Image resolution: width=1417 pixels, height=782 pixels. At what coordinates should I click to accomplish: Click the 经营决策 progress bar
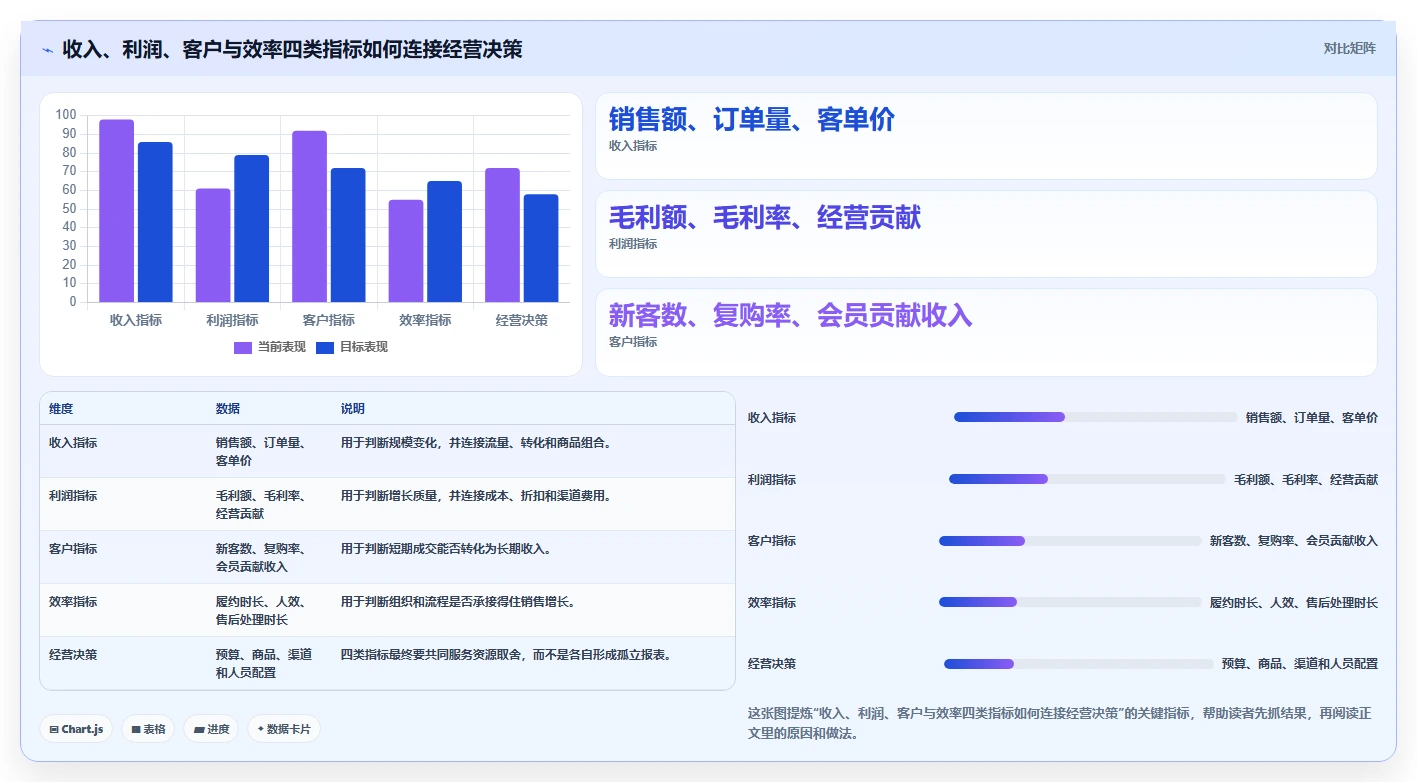coord(1078,664)
